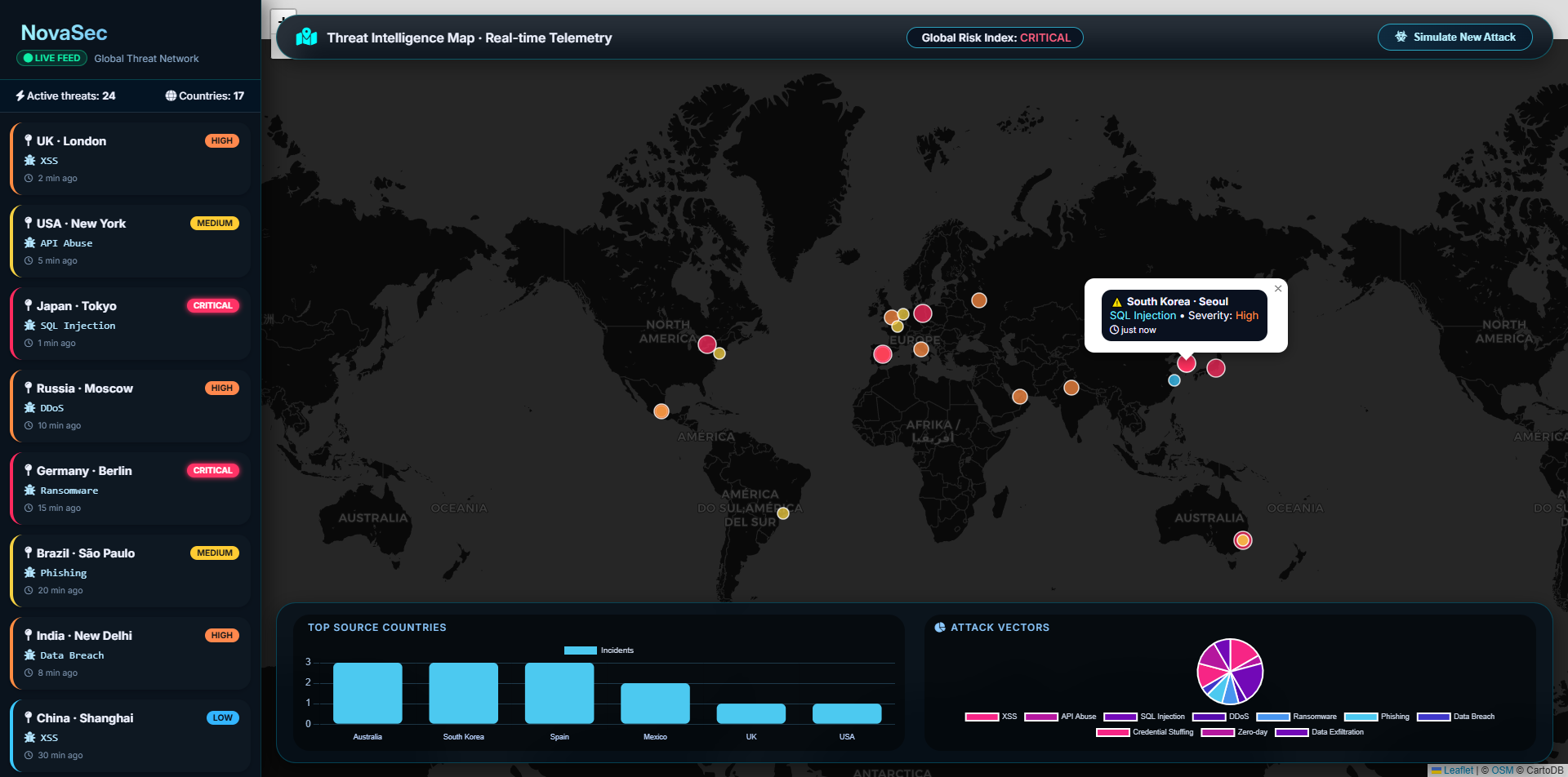The height and width of the screenshot is (777, 1568).
Task: Expand the Brazil · São Paulo threat card
Action: [x=129, y=571]
